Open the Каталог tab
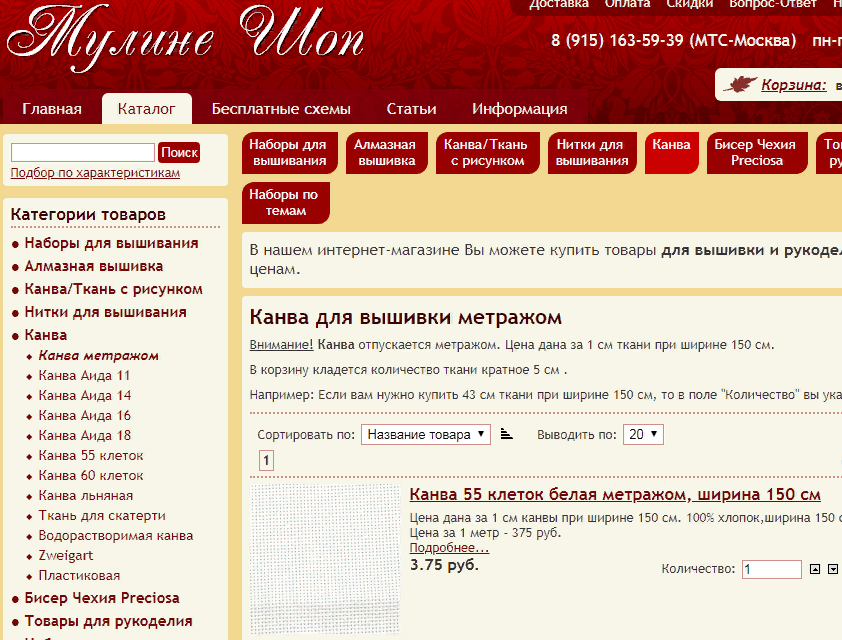This screenshot has width=842, height=640. click(147, 109)
